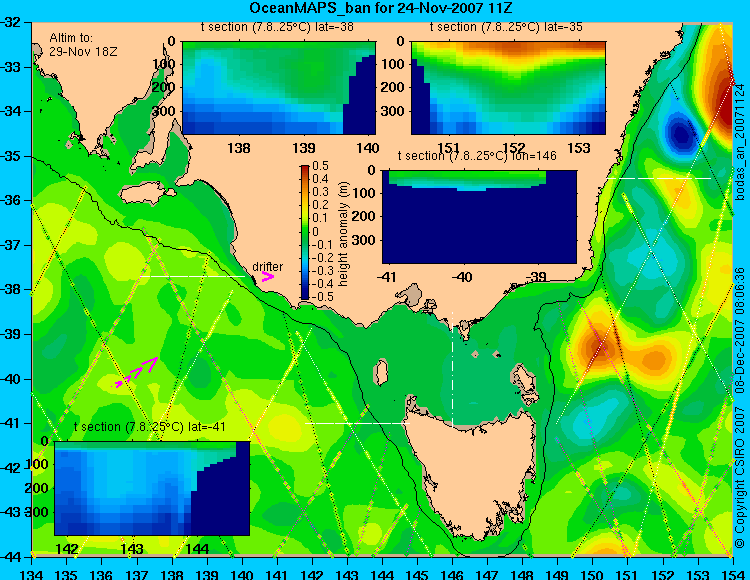The height and width of the screenshot is (580, 750).
Task: Click the magenta drifter arrows near 137E 40S
Action: point(137,371)
